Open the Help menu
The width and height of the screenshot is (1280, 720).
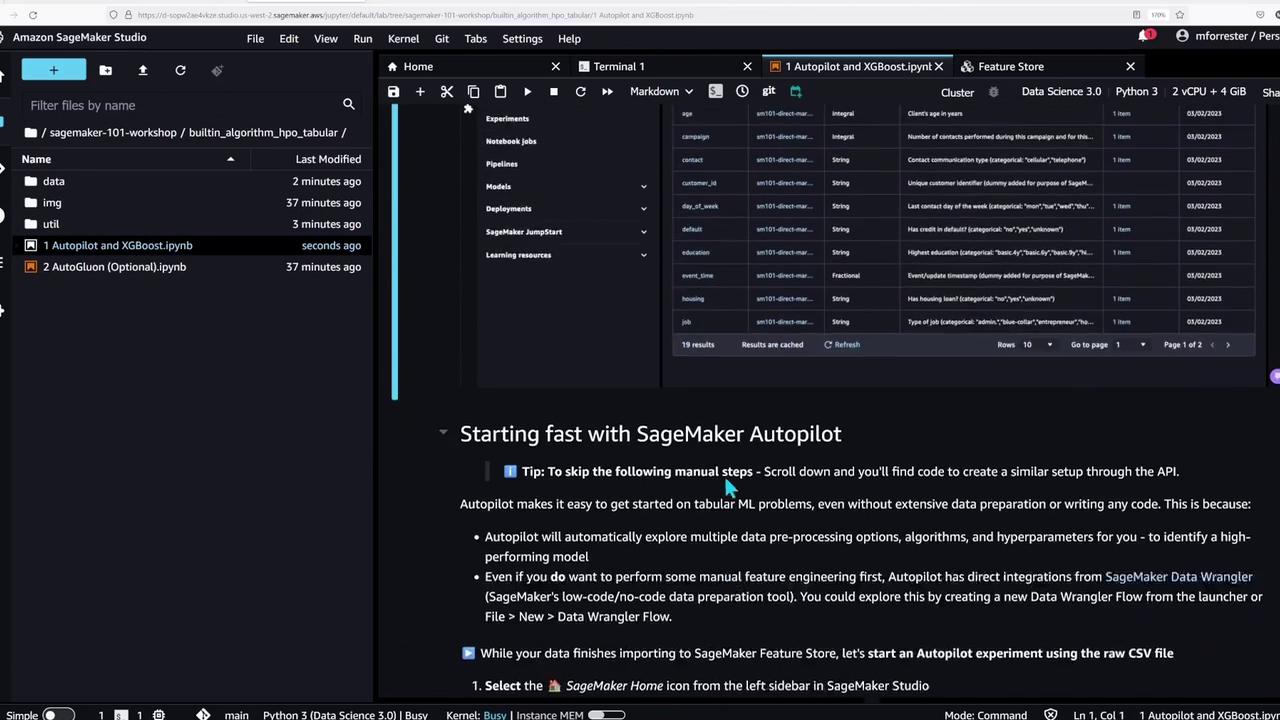(x=569, y=39)
